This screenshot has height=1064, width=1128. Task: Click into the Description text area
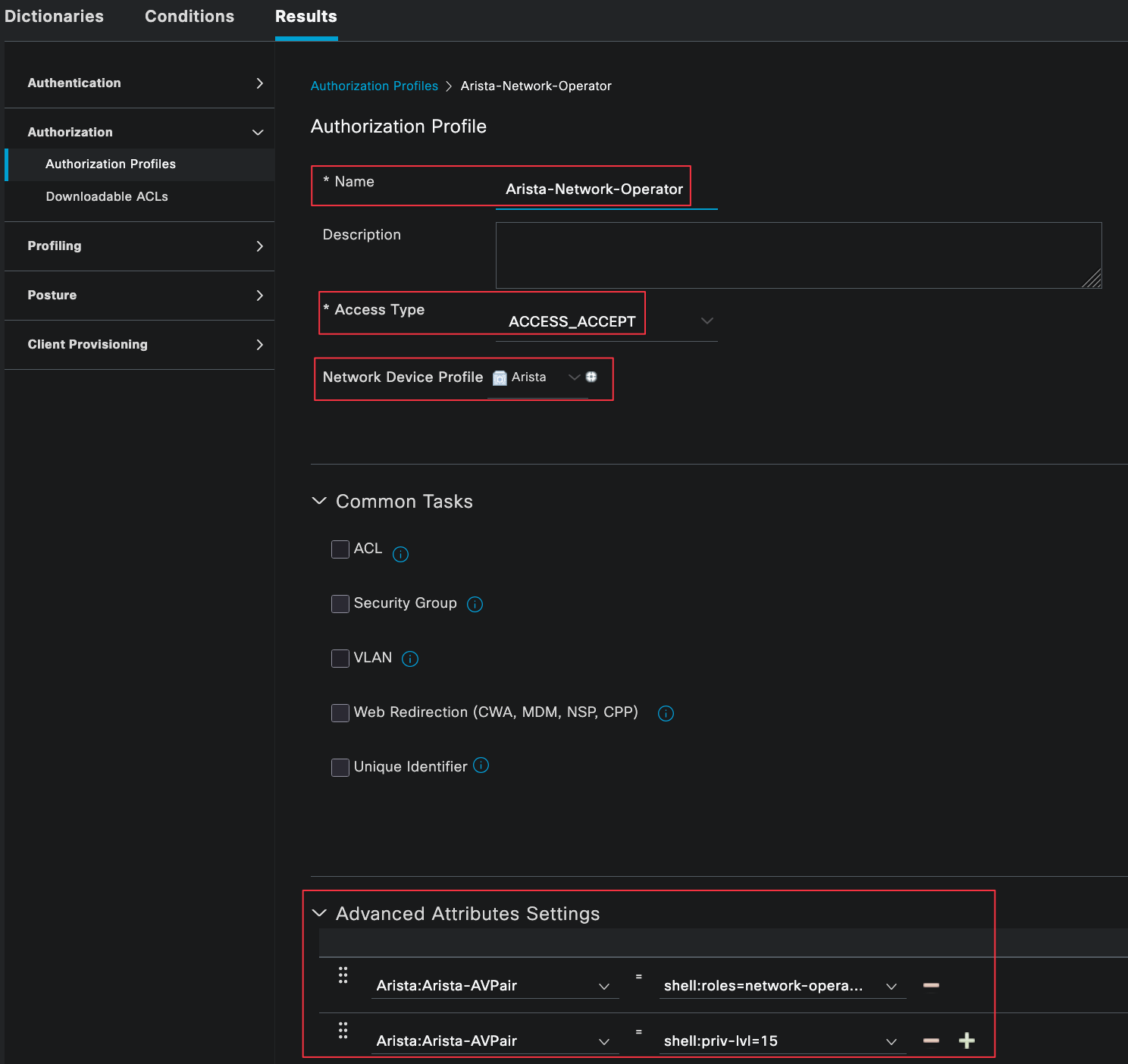pos(797,255)
